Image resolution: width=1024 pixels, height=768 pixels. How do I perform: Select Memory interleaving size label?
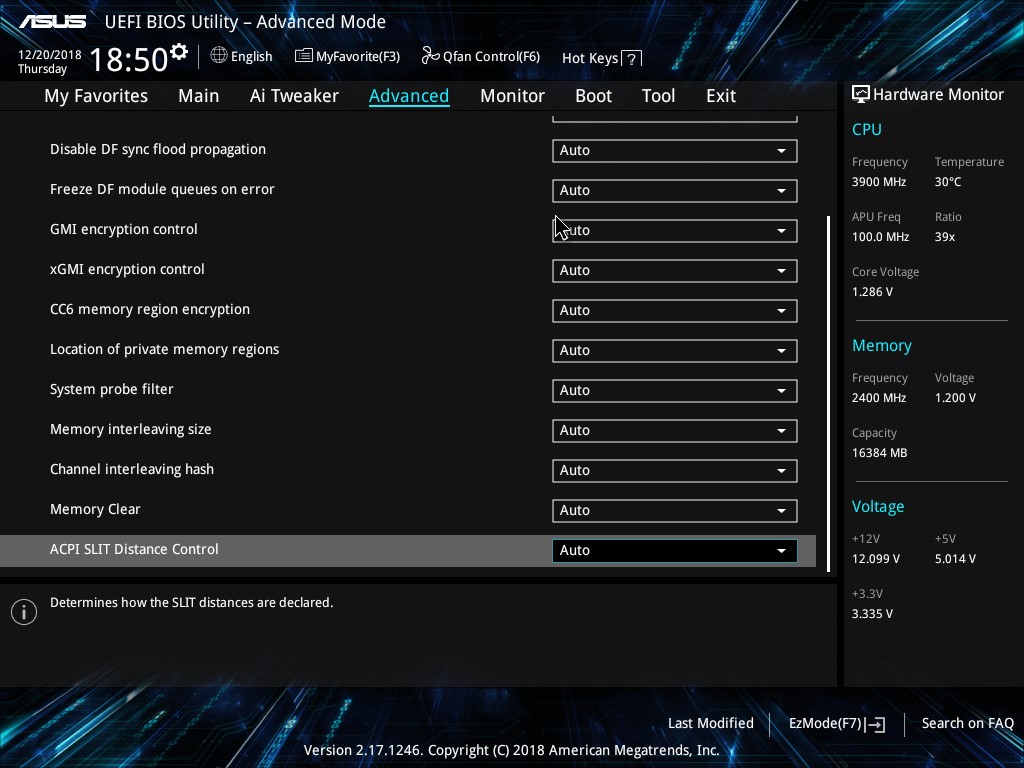point(131,429)
